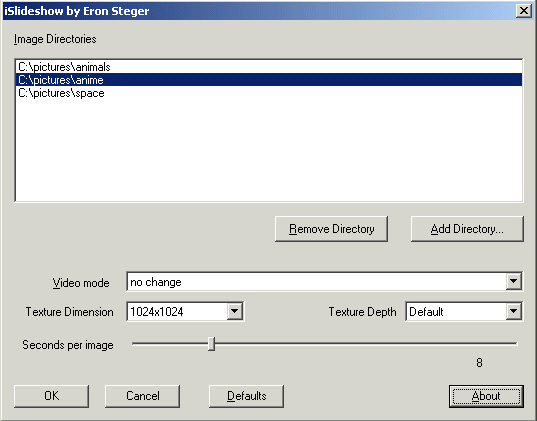Click the 'no change' video mode field
The width and height of the screenshot is (537, 421).
(316, 282)
